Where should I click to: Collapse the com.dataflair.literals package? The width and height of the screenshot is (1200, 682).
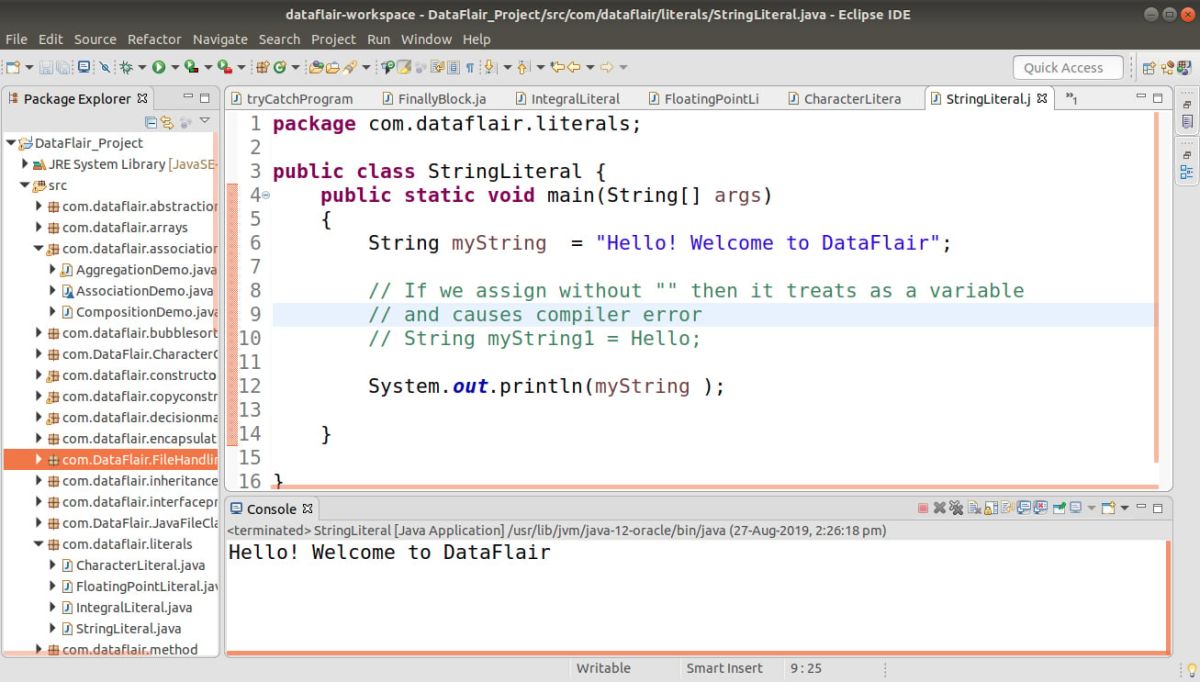point(38,543)
